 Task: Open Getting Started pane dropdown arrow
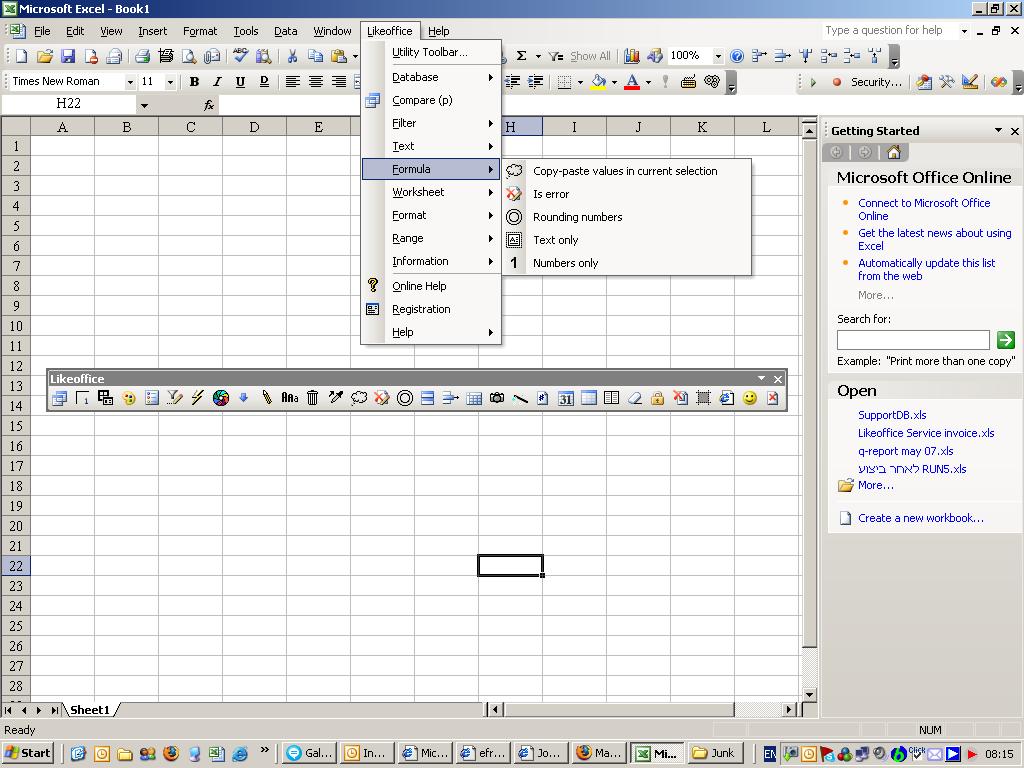tap(998, 131)
